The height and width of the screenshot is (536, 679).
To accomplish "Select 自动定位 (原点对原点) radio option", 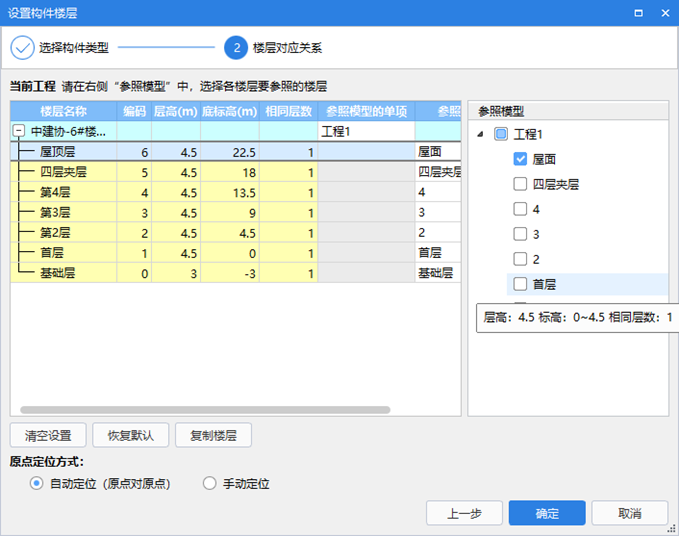I will coord(37,484).
